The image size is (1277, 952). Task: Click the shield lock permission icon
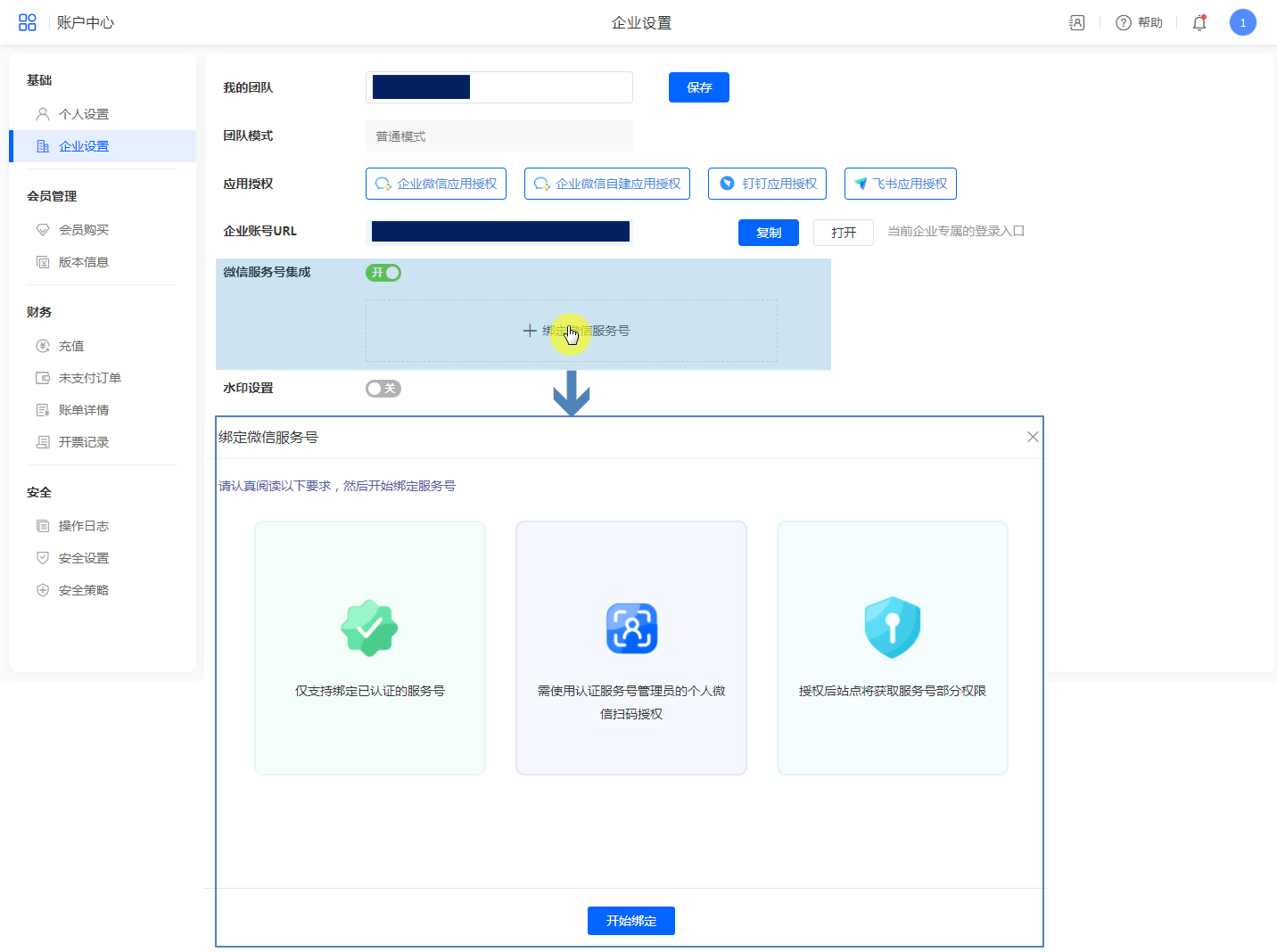point(892,628)
